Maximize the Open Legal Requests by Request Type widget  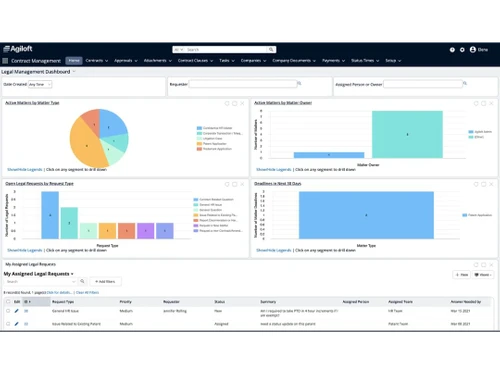tap(235, 184)
